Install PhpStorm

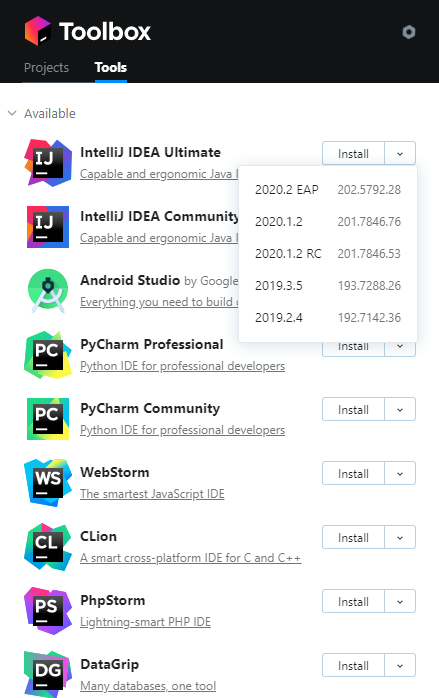pos(353,601)
